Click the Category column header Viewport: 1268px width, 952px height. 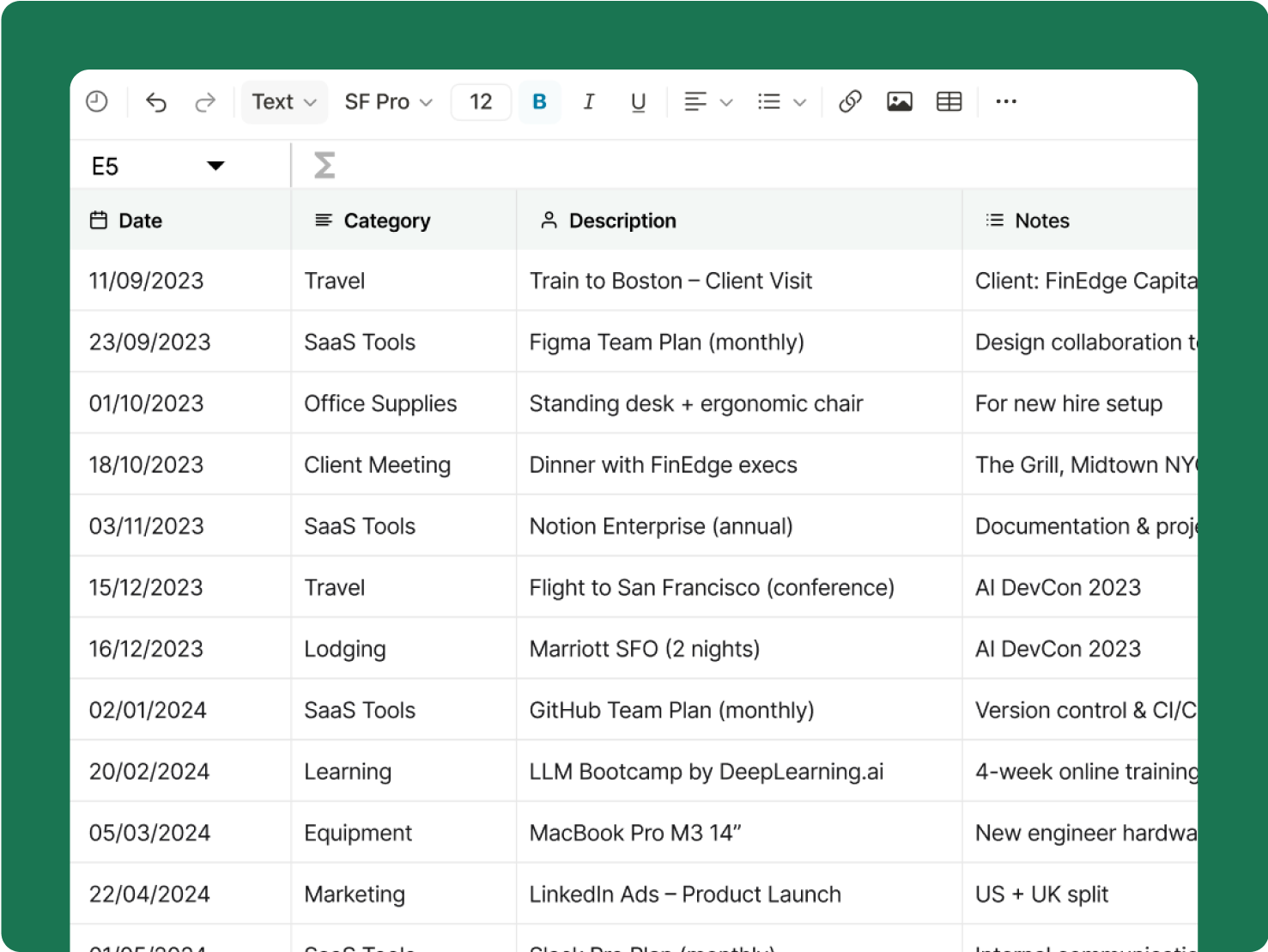403,221
